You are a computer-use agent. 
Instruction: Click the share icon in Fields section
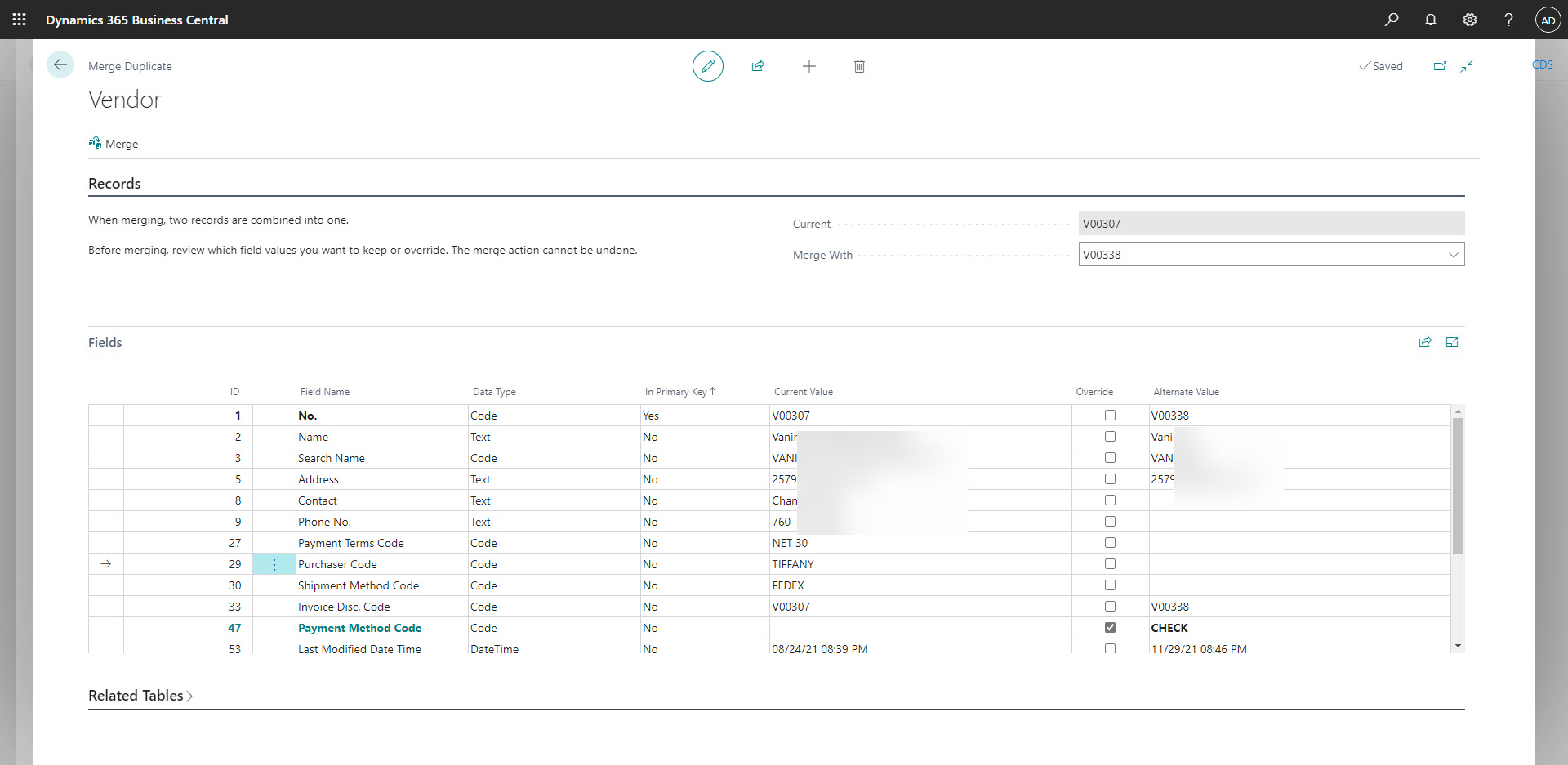(x=1425, y=342)
